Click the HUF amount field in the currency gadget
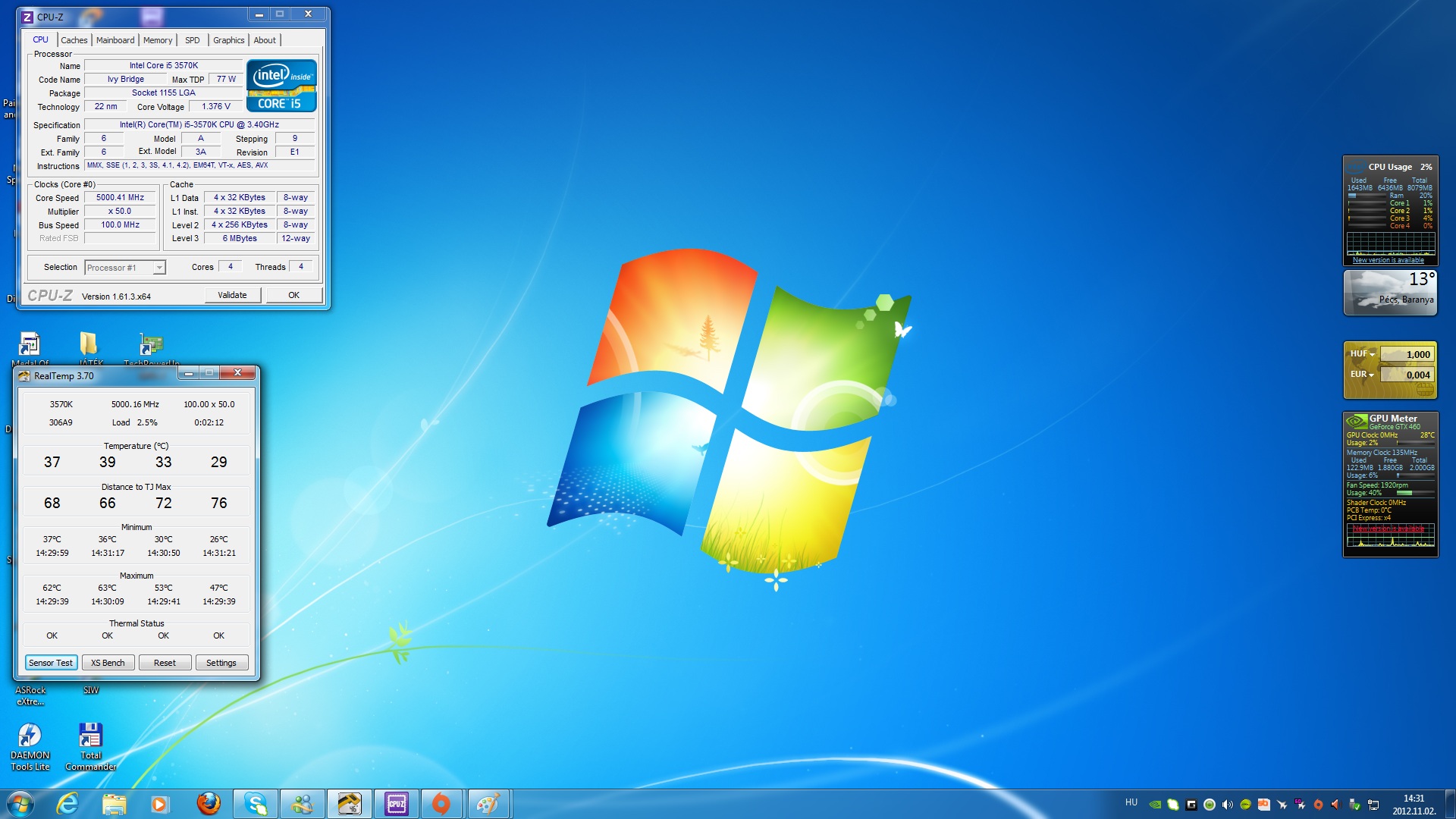The width and height of the screenshot is (1456, 819). click(x=1407, y=354)
